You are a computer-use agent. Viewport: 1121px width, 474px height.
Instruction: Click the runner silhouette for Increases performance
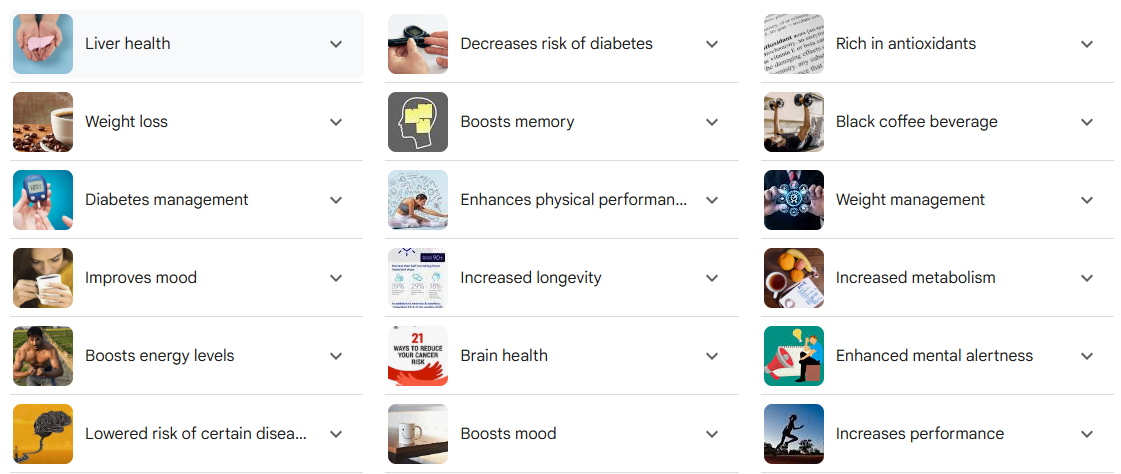click(793, 434)
